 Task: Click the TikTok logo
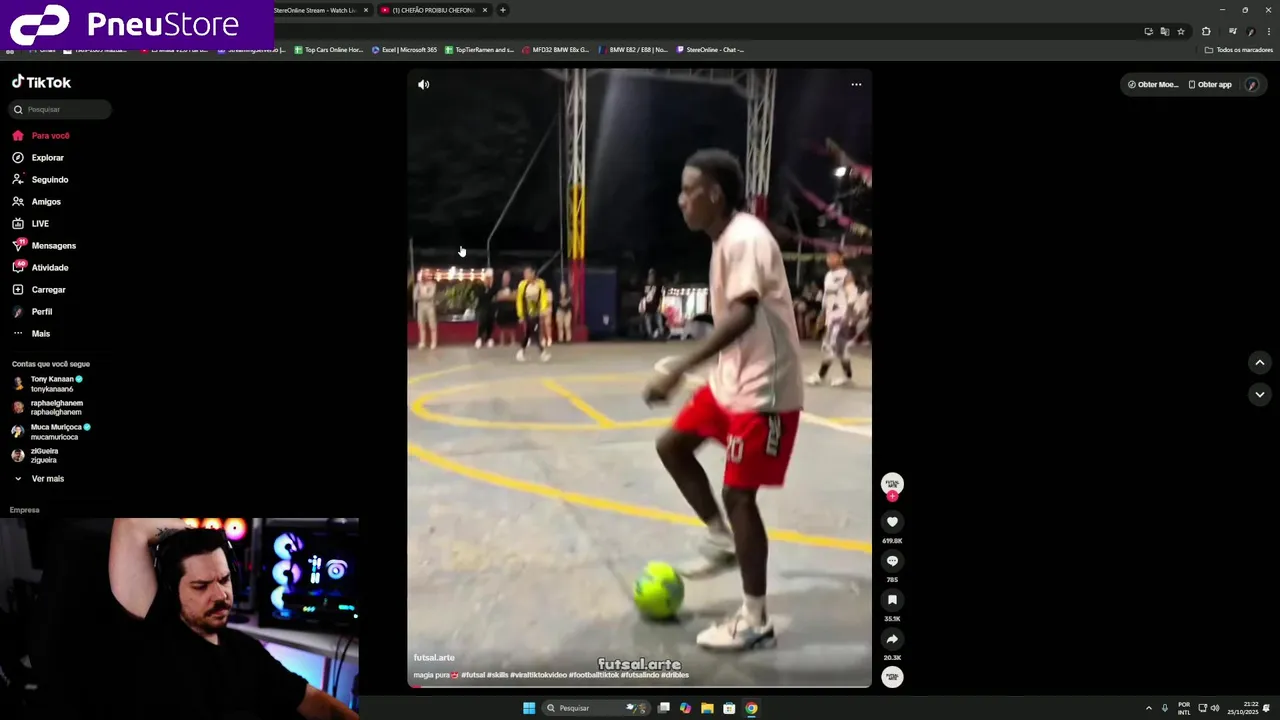41,82
